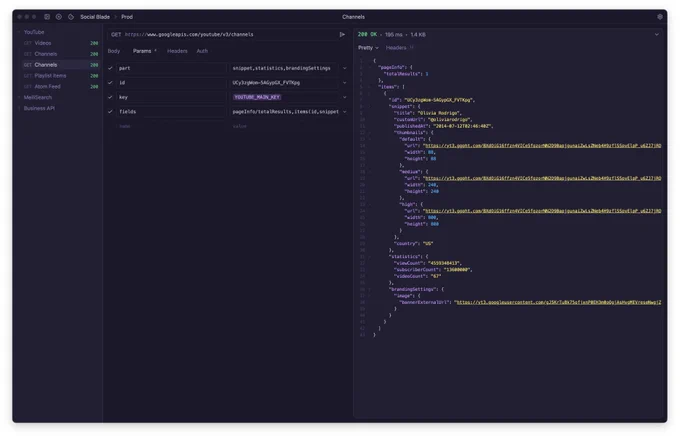Click the 200 OK response status
Image resolution: width=680 pixels, height=438 pixels.
click(367, 34)
